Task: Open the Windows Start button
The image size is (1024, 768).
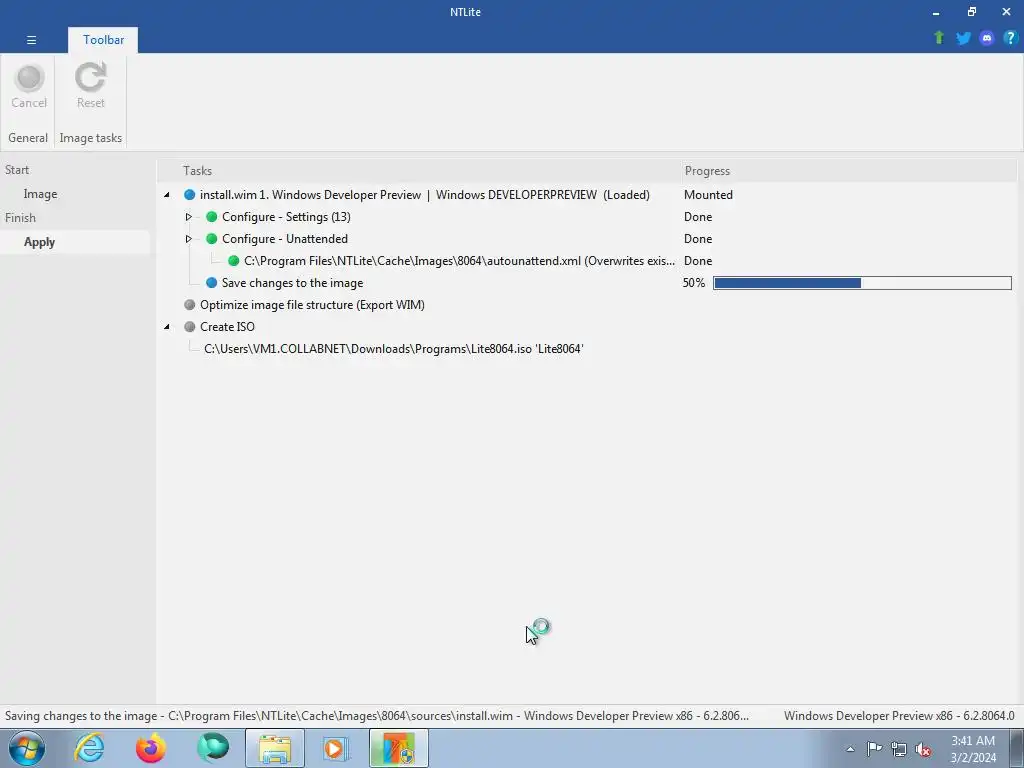Action: point(27,748)
